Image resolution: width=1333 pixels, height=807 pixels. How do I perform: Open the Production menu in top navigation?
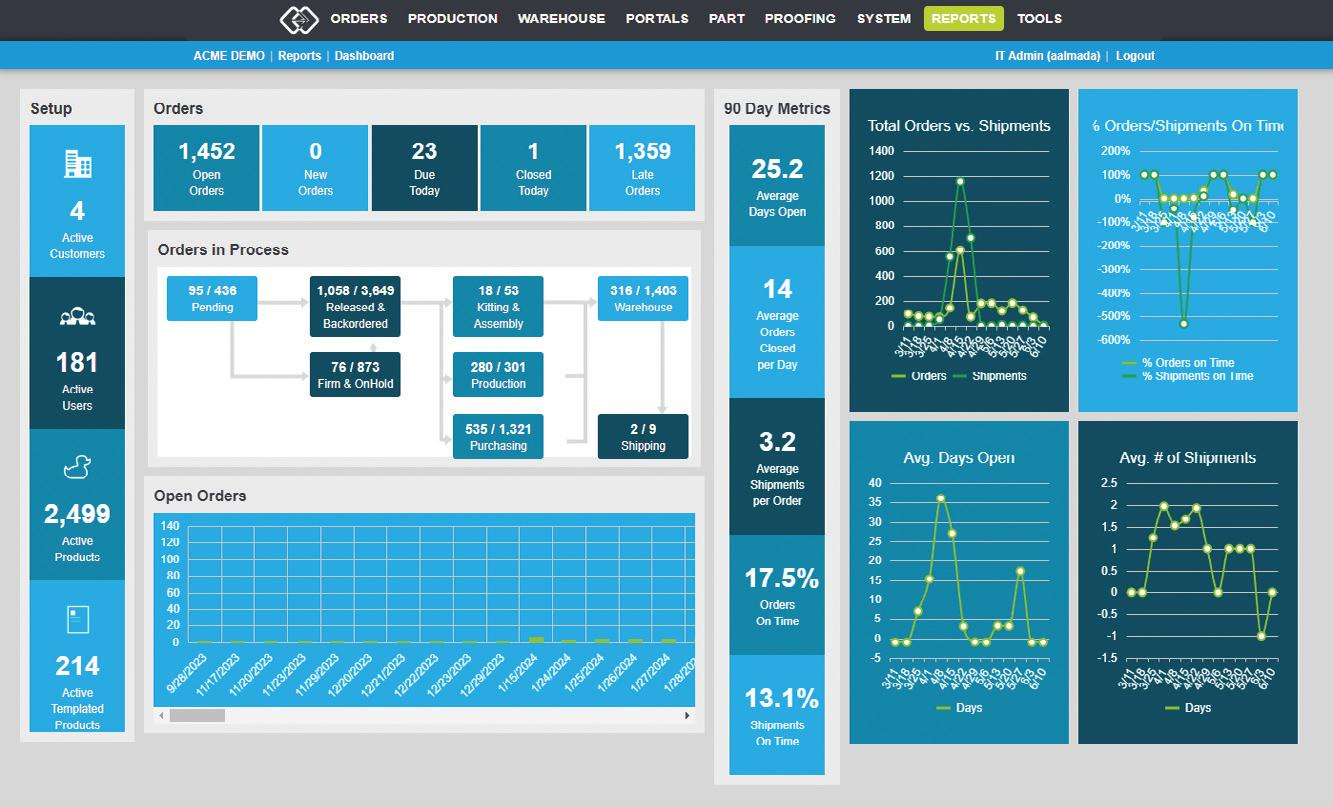(452, 18)
